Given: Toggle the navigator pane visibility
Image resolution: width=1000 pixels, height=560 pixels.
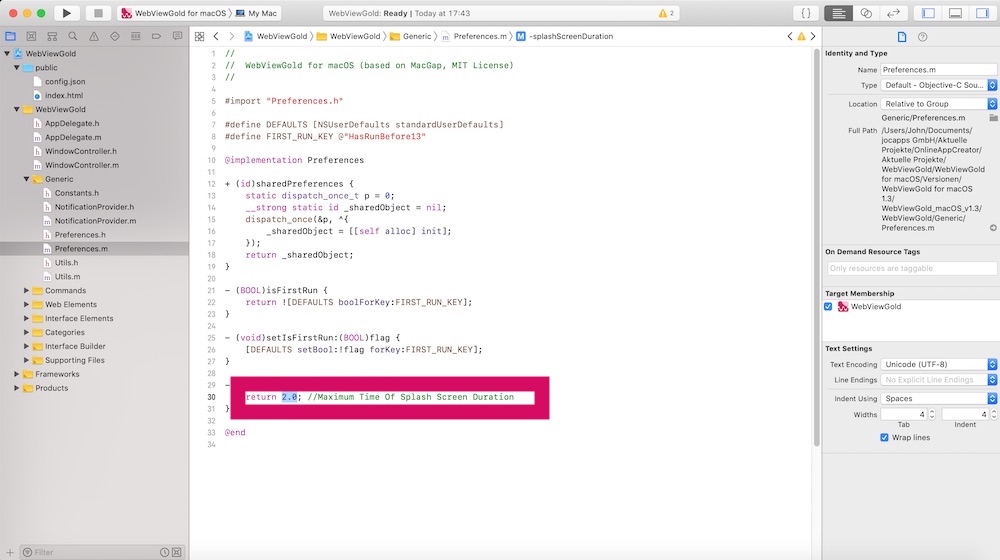Looking at the screenshot, I should click(x=929, y=13).
